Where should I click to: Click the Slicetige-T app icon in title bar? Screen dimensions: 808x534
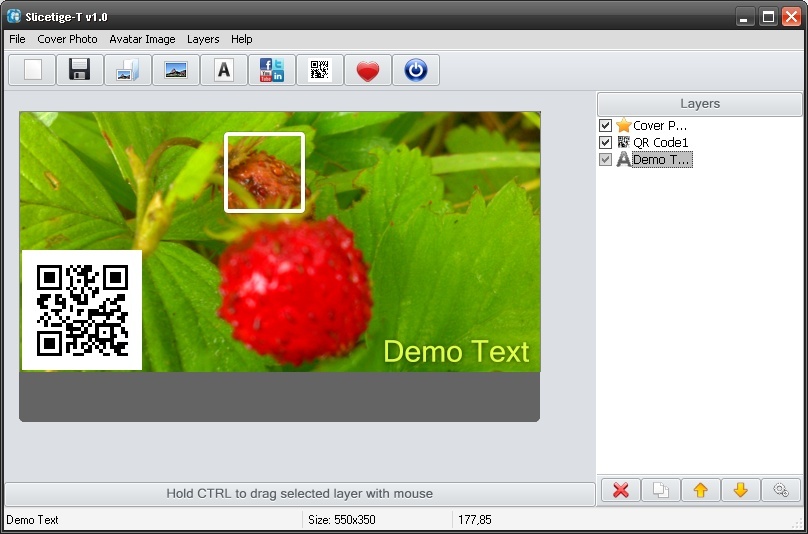point(14,16)
